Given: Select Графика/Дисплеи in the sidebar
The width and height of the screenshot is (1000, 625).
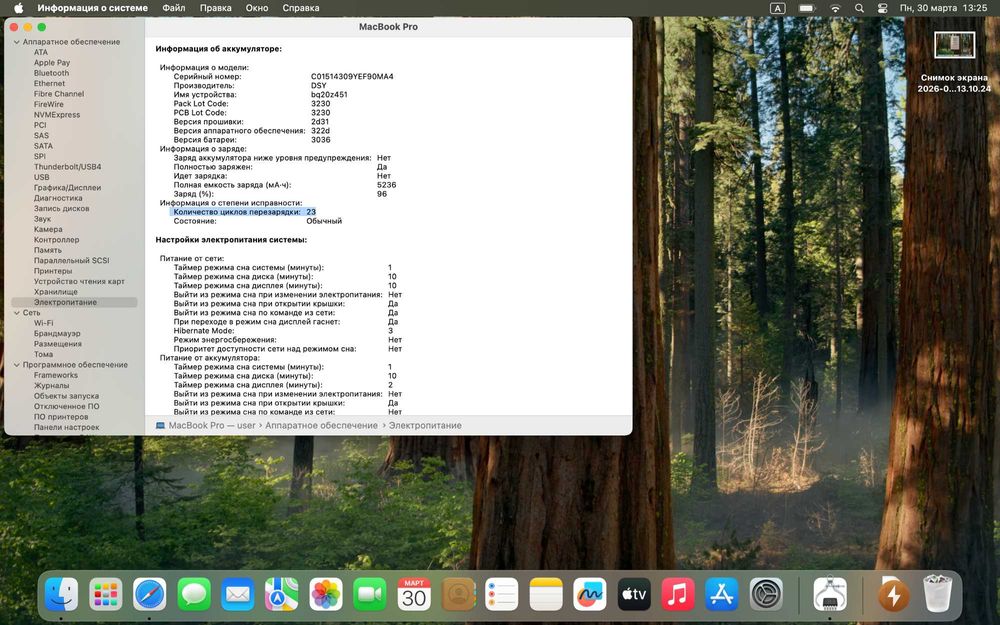Looking at the screenshot, I should pyautogui.click(x=67, y=188).
